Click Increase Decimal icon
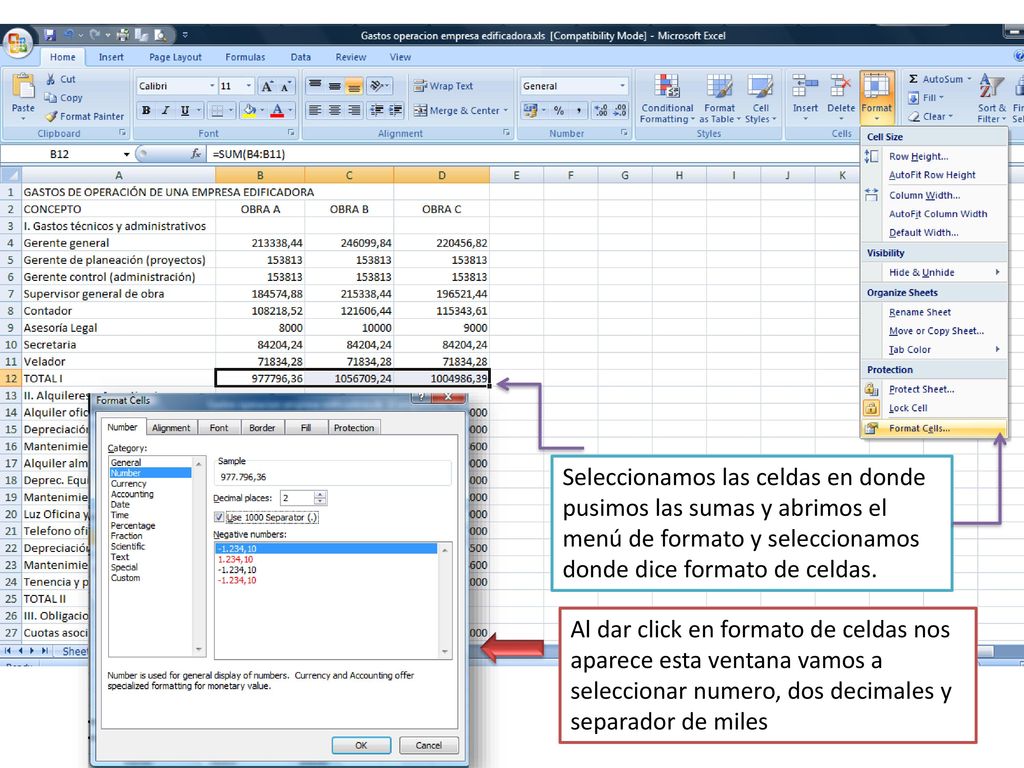Viewport: 1024px width, 768px height. [601, 110]
